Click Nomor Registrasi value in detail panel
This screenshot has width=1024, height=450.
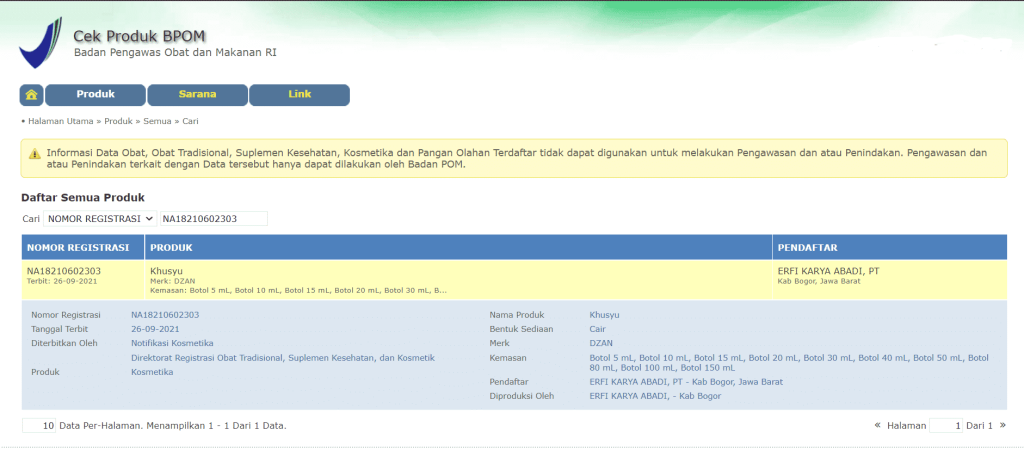click(165, 315)
